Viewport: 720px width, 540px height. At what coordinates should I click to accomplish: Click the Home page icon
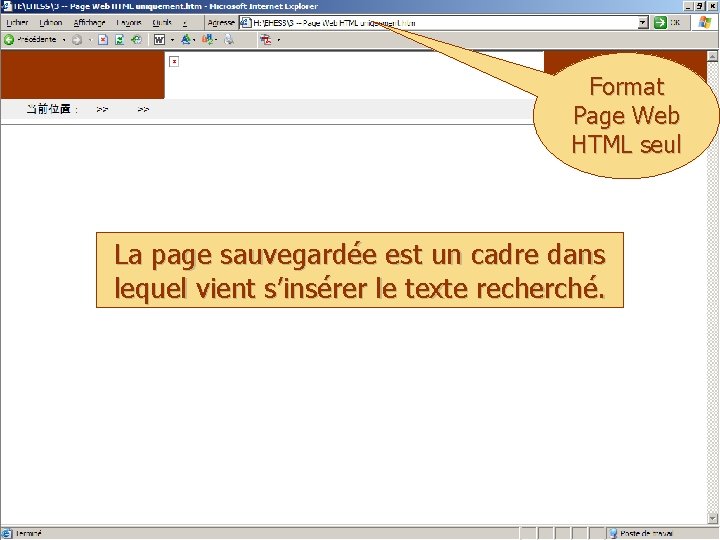pyautogui.click(x=136, y=40)
